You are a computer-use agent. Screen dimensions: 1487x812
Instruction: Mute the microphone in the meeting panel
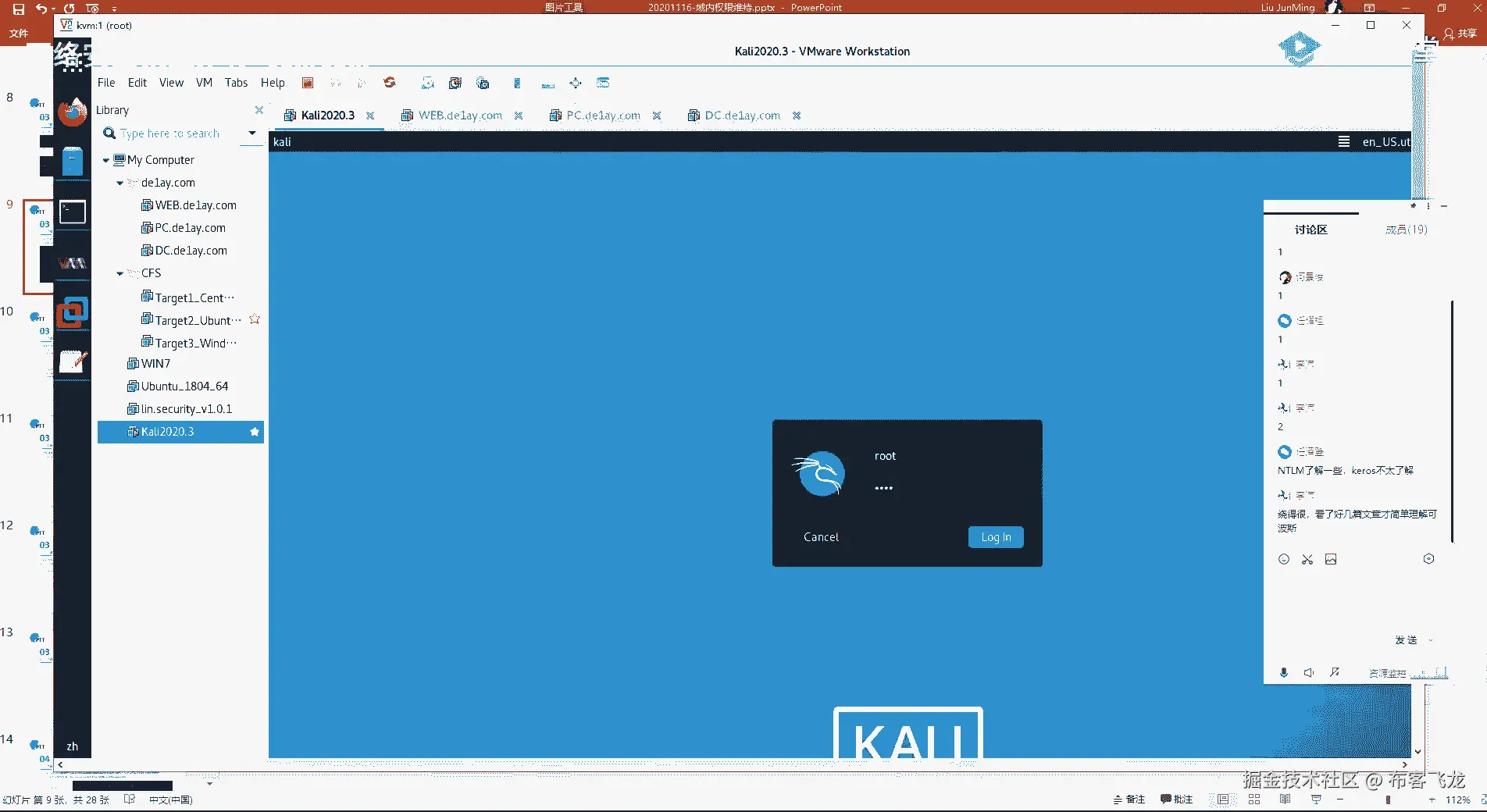(1284, 672)
